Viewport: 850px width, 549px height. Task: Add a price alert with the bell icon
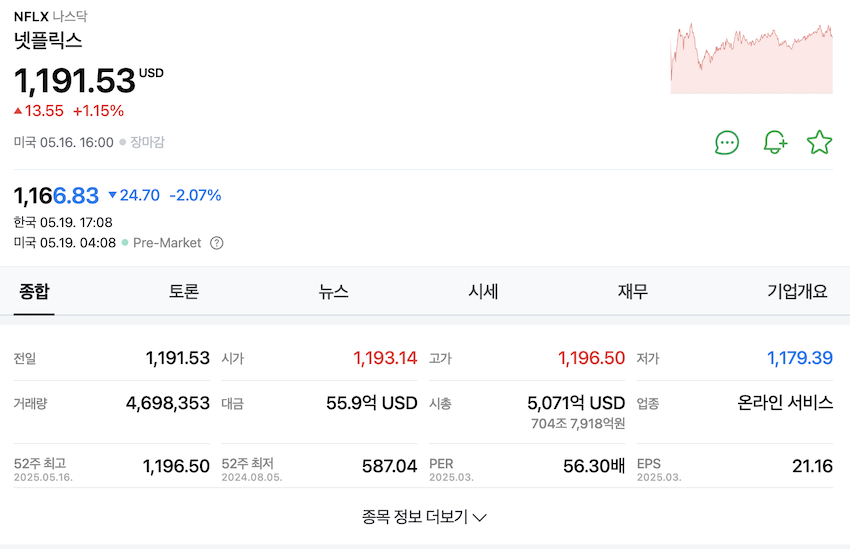775,143
